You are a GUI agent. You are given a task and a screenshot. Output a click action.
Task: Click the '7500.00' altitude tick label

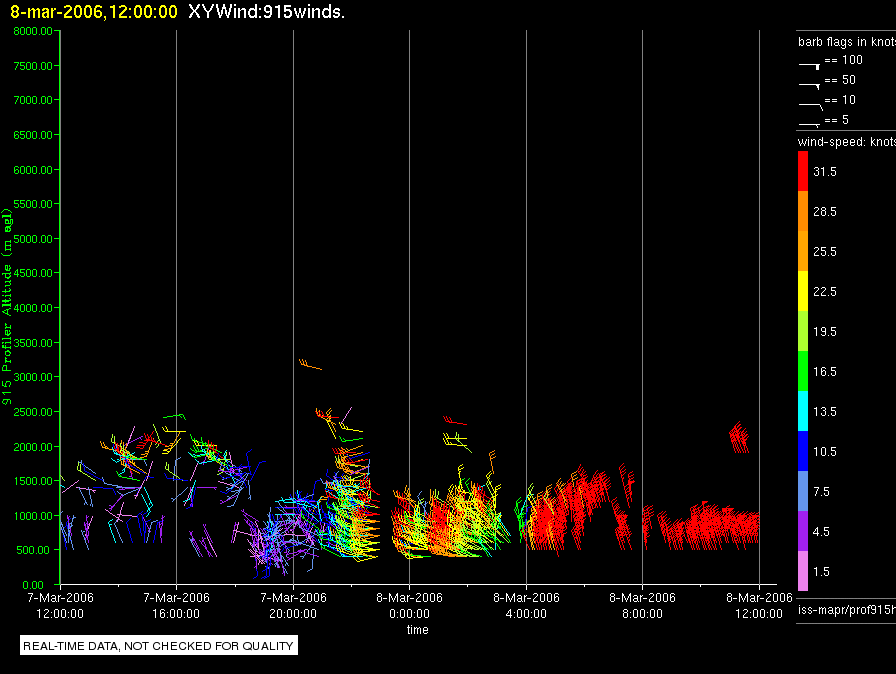point(33,66)
